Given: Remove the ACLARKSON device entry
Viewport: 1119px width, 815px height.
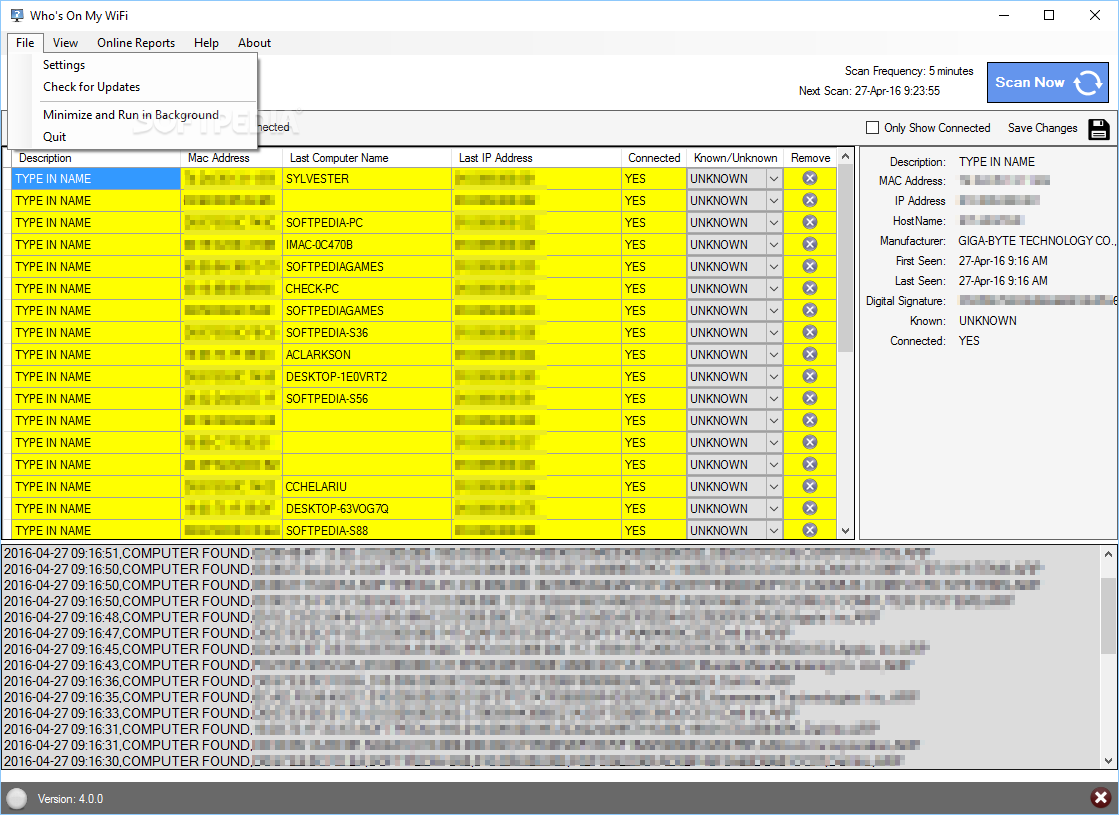Looking at the screenshot, I should pos(809,354).
